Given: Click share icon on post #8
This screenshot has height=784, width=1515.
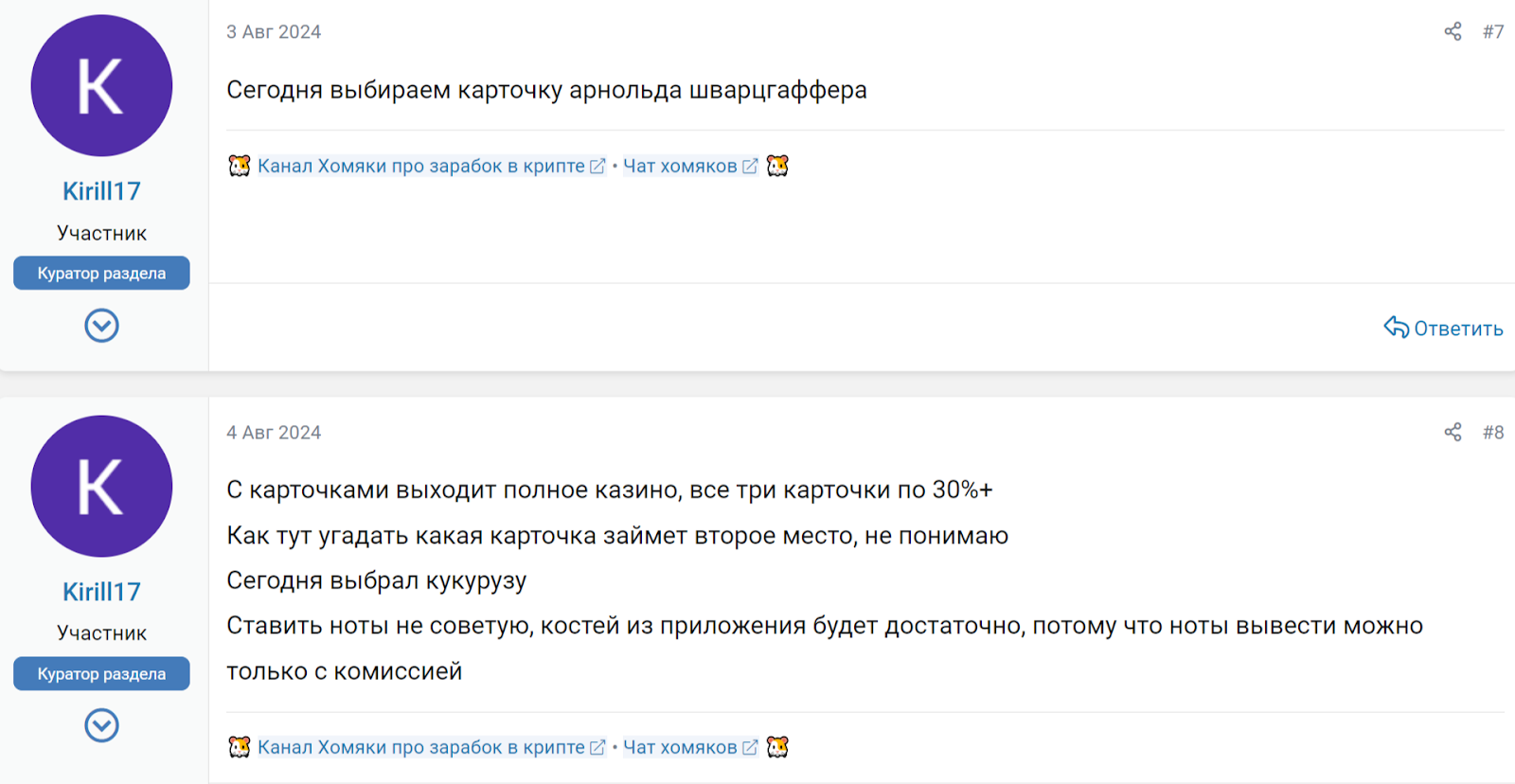Looking at the screenshot, I should click(1453, 433).
